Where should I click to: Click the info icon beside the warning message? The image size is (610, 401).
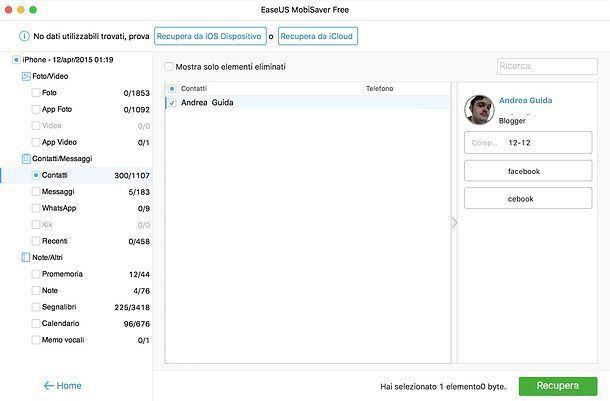point(24,36)
